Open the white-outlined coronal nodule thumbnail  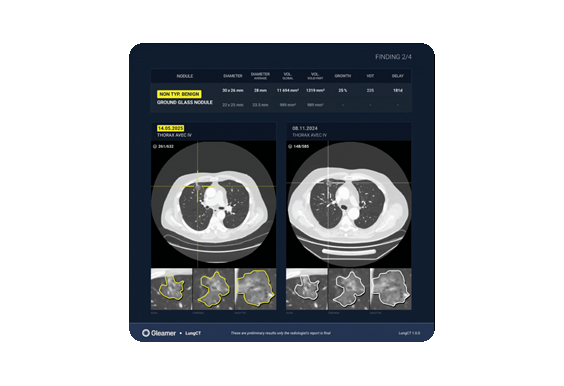[349, 289]
